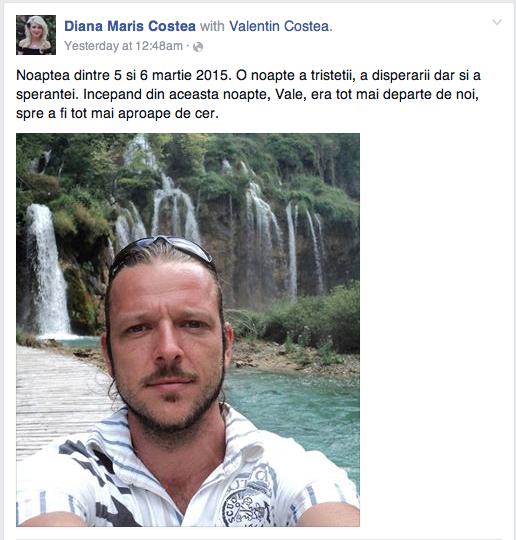
Task: Open Diana Maris Costea's profile picture
Action: click(36, 35)
